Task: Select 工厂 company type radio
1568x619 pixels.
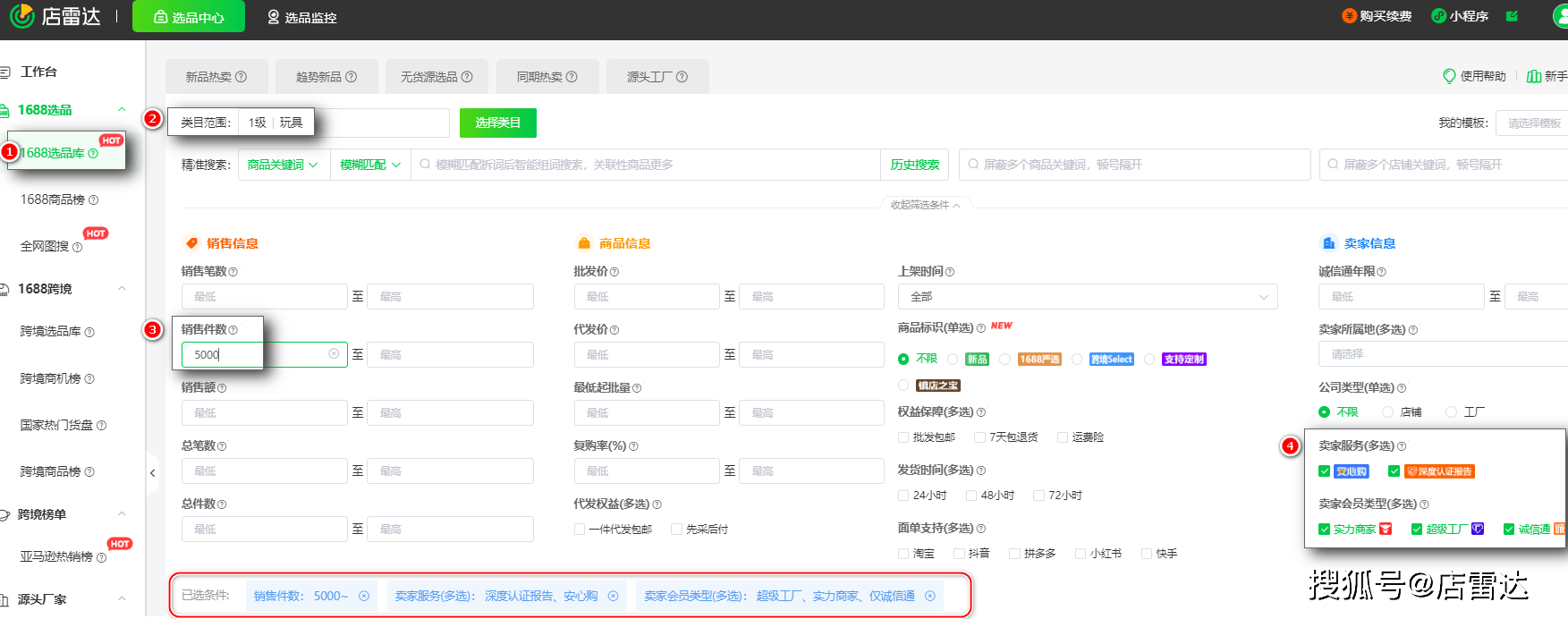Action: (1451, 412)
